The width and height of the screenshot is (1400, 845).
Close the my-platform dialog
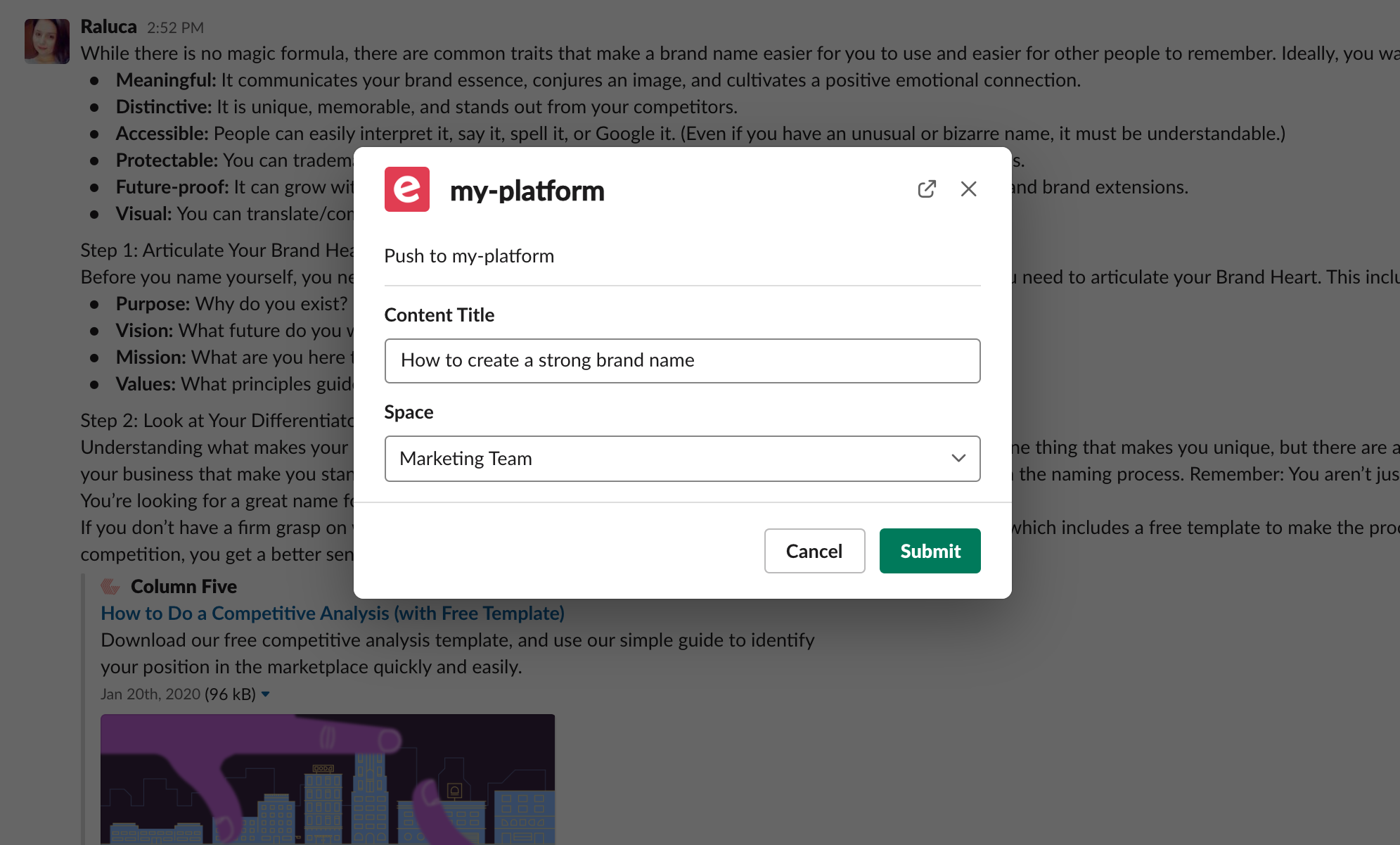tap(968, 189)
